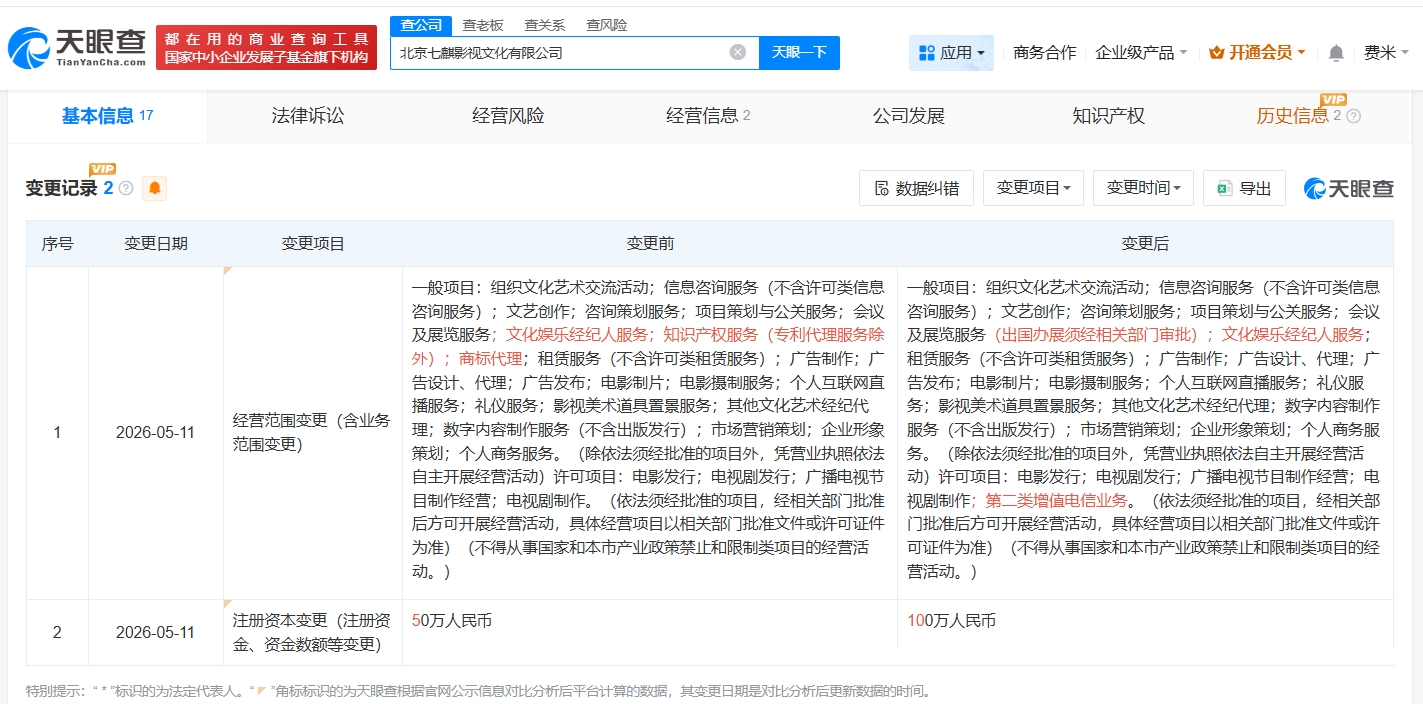This screenshot has width=1423, height=704.
Task: Open the 商务合作 link
Action: tap(1045, 52)
